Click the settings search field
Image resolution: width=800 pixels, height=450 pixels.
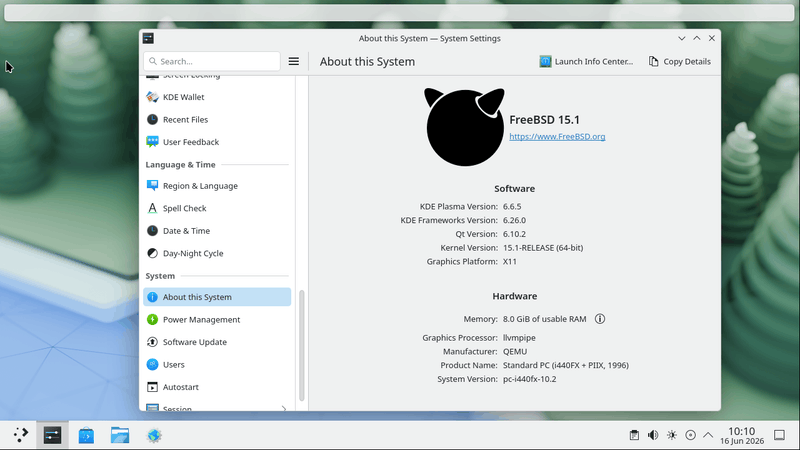point(212,61)
